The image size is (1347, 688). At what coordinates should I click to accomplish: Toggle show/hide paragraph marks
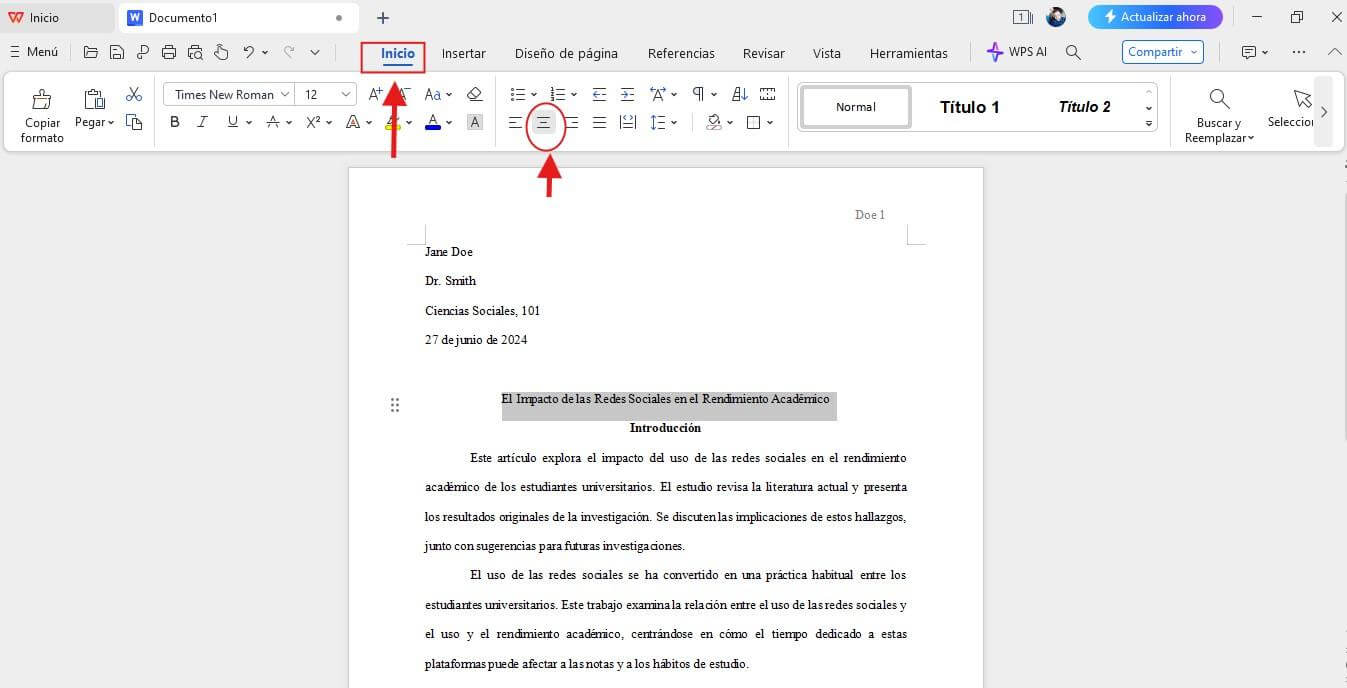pyautogui.click(x=700, y=93)
